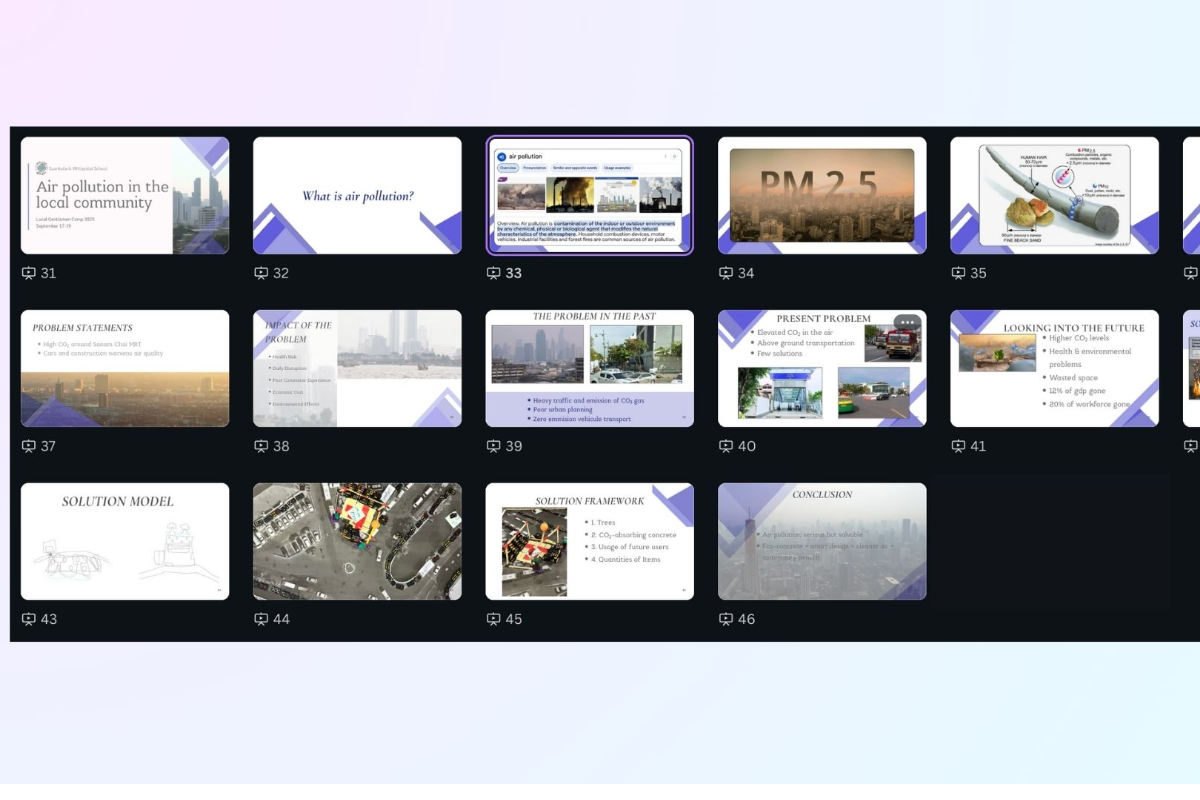Click the slide icon beside number 39
The image size is (1200, 800).
point(494,446)
